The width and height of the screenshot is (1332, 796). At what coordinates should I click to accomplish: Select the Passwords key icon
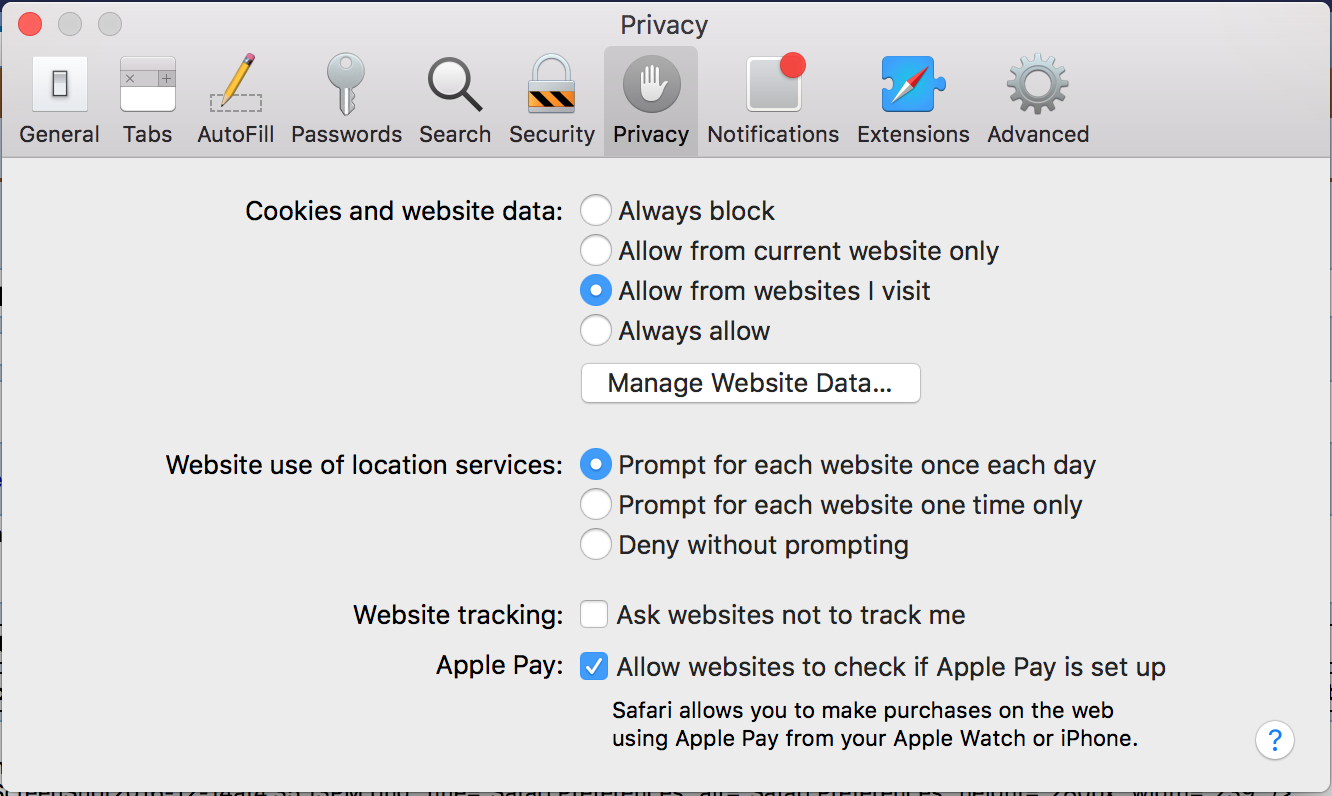346,100
